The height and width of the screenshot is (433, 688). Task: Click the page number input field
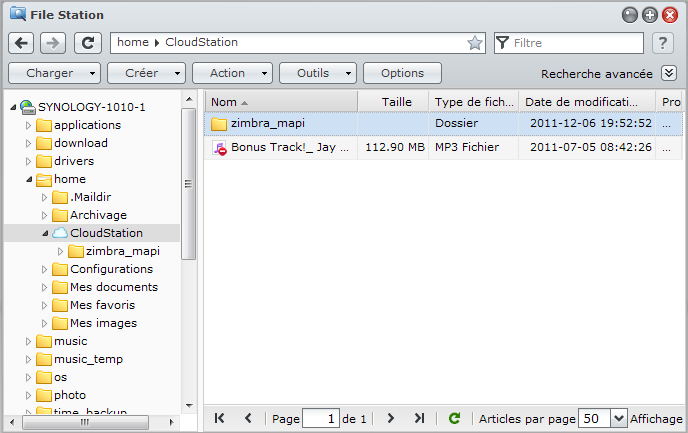pyautogui.click(x=321, y=419)
